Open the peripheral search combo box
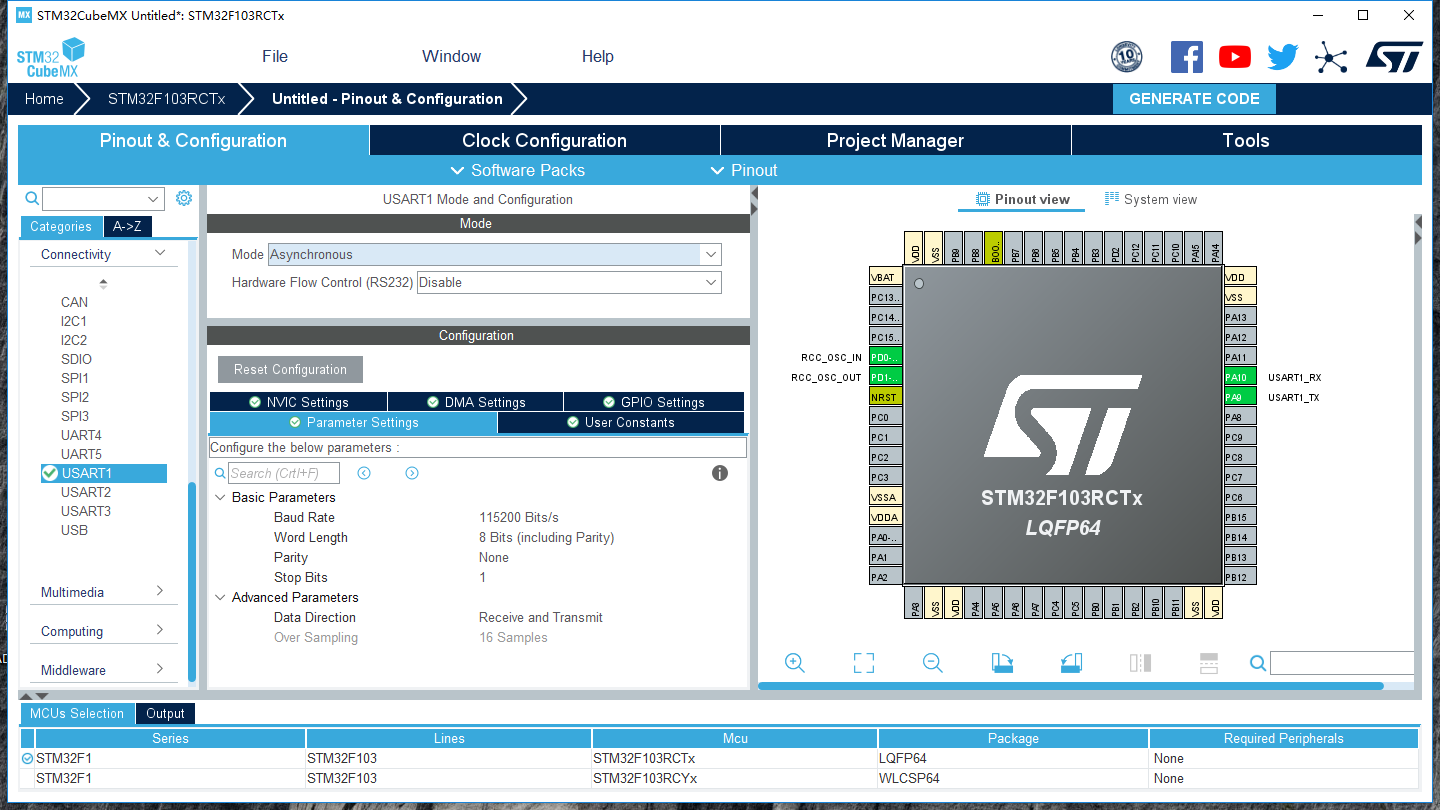The width and height of the screenshot is (1440, 810). (103, 199)
